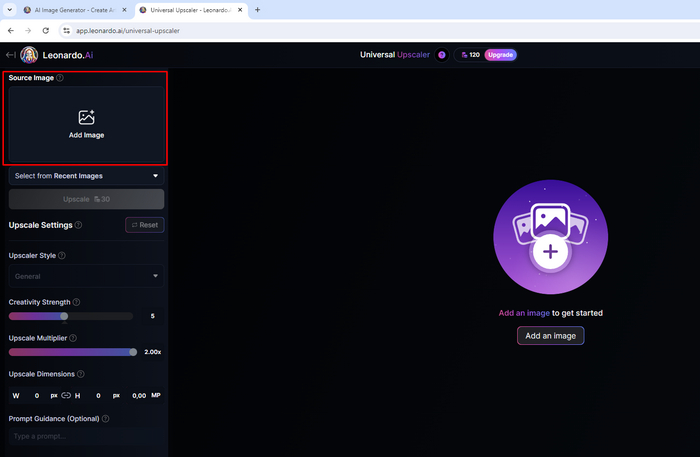The height and width of the screenshot is (457, 700).
Task: Reload the current page
Action: tap(46, 31)
